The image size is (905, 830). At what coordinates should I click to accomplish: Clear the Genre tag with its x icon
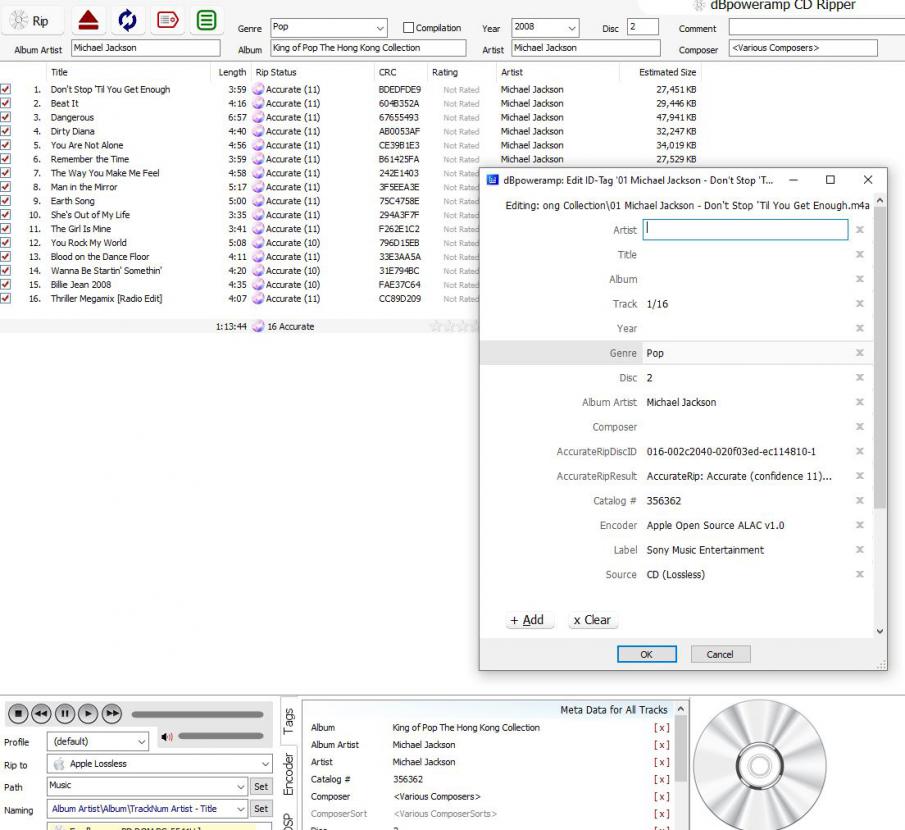pos(859,353)
